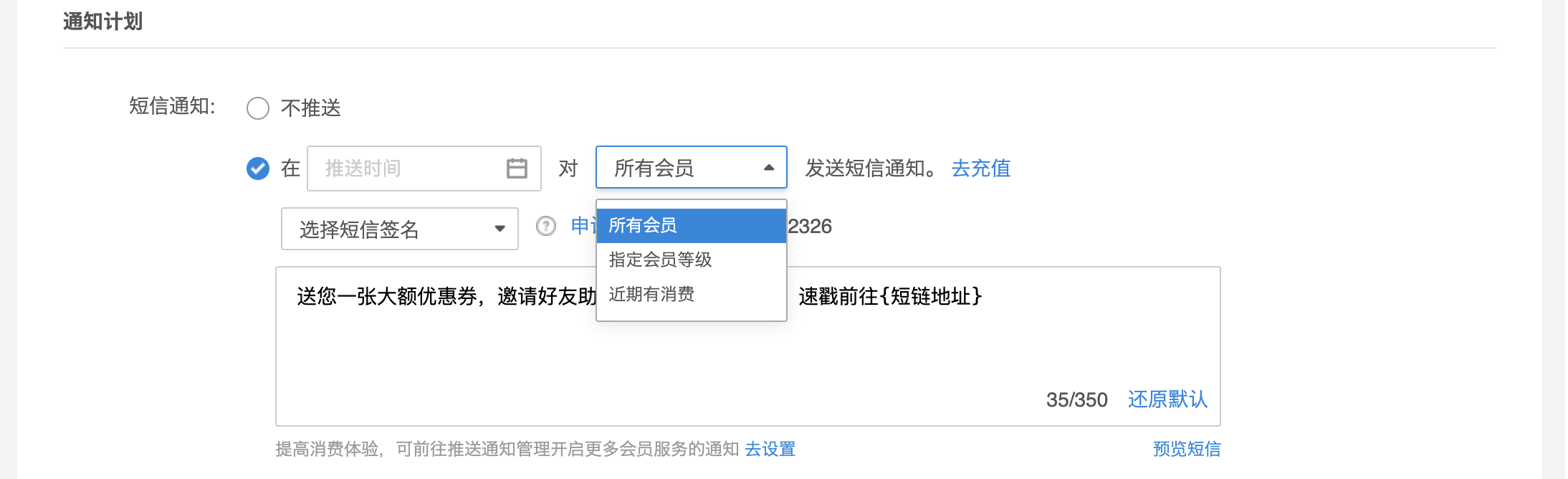Image resolution: width=1568 pixels, height=479 pixels.
Task: Select the 不推送 radio option
Action: pos(258,108)
